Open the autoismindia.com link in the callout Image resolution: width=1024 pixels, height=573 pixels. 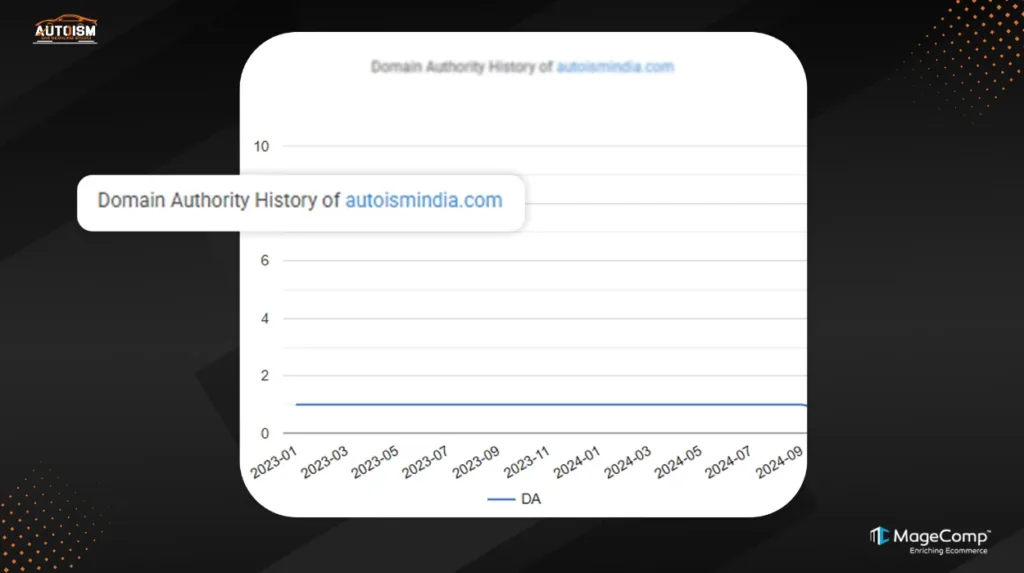[424, 200]
